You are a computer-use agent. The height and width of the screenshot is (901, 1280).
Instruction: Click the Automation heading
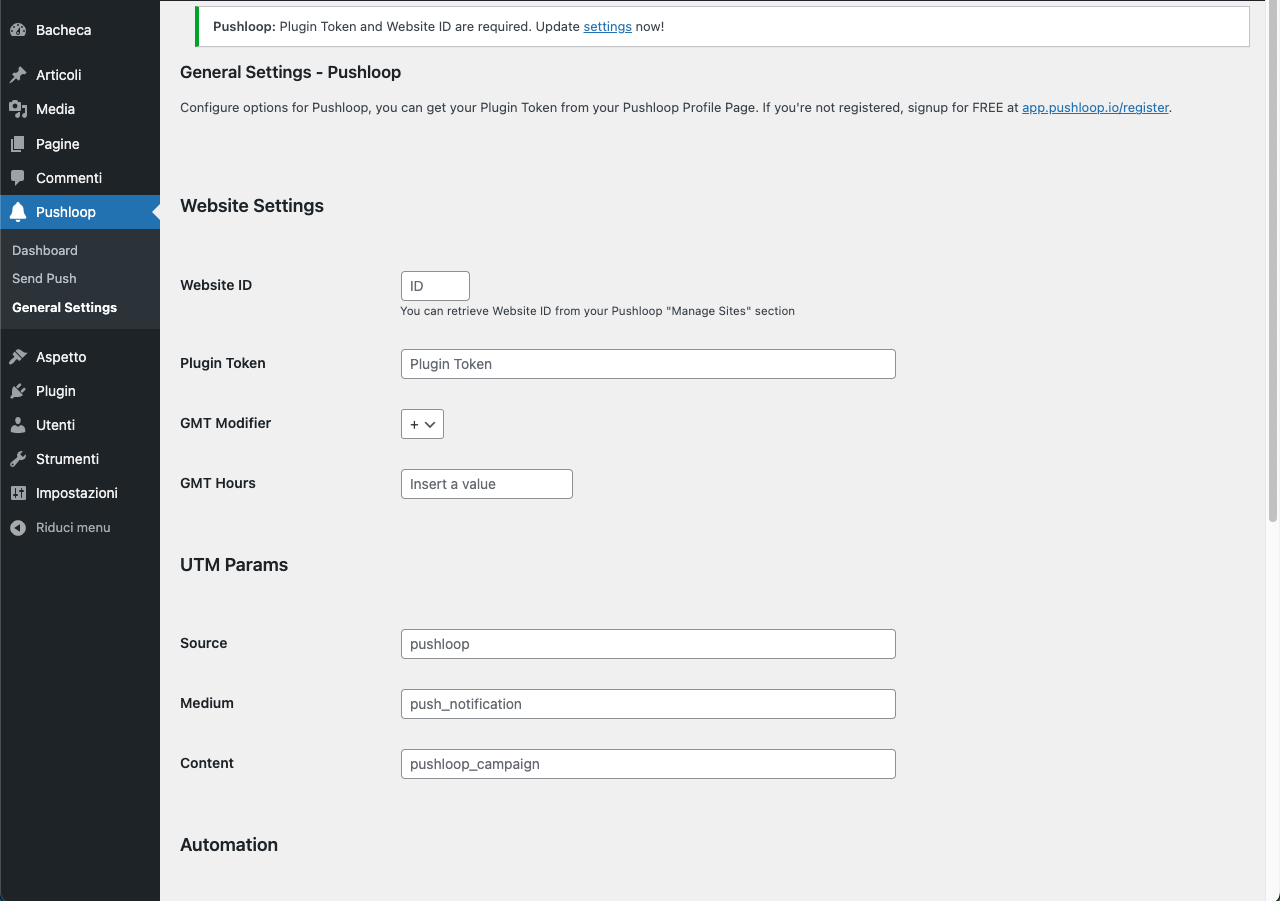(229, 845)
